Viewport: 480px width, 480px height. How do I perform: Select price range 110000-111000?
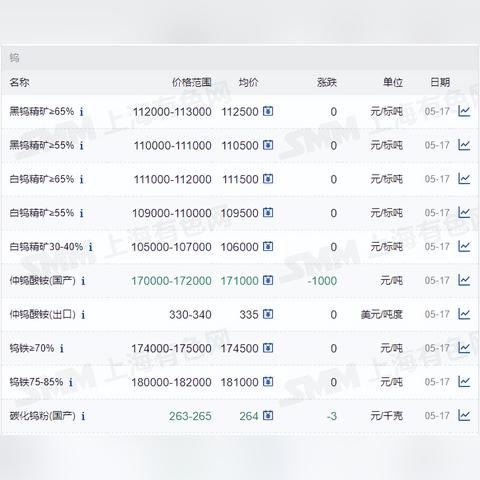pos(172,146)
